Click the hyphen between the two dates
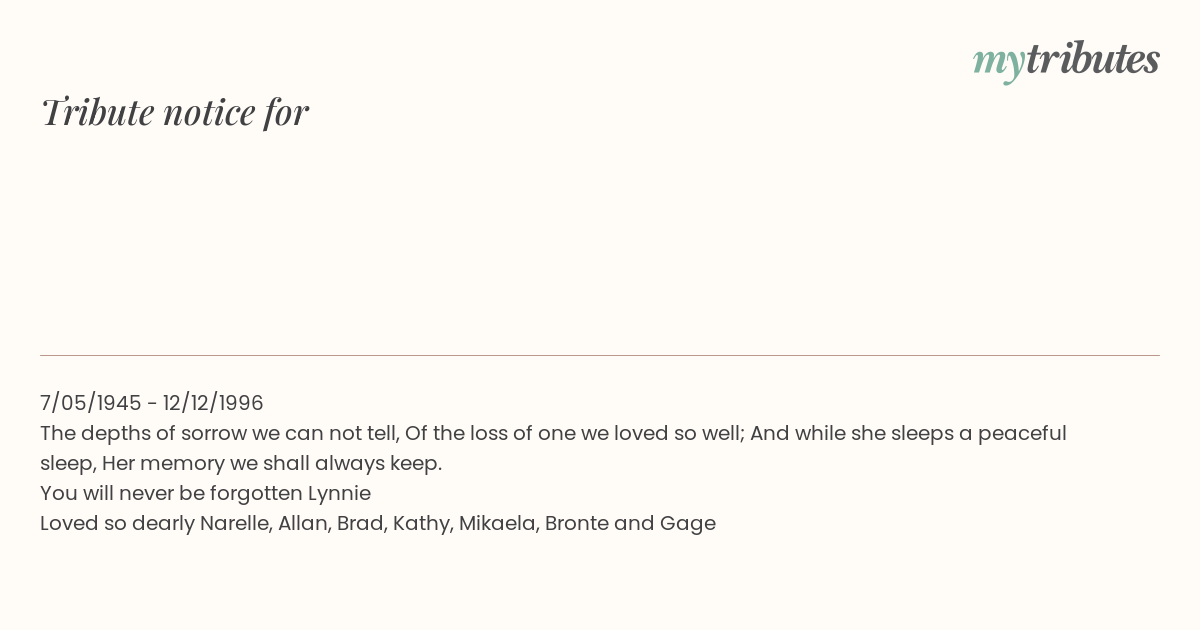Screen dimensions: 1200x630 152,404
